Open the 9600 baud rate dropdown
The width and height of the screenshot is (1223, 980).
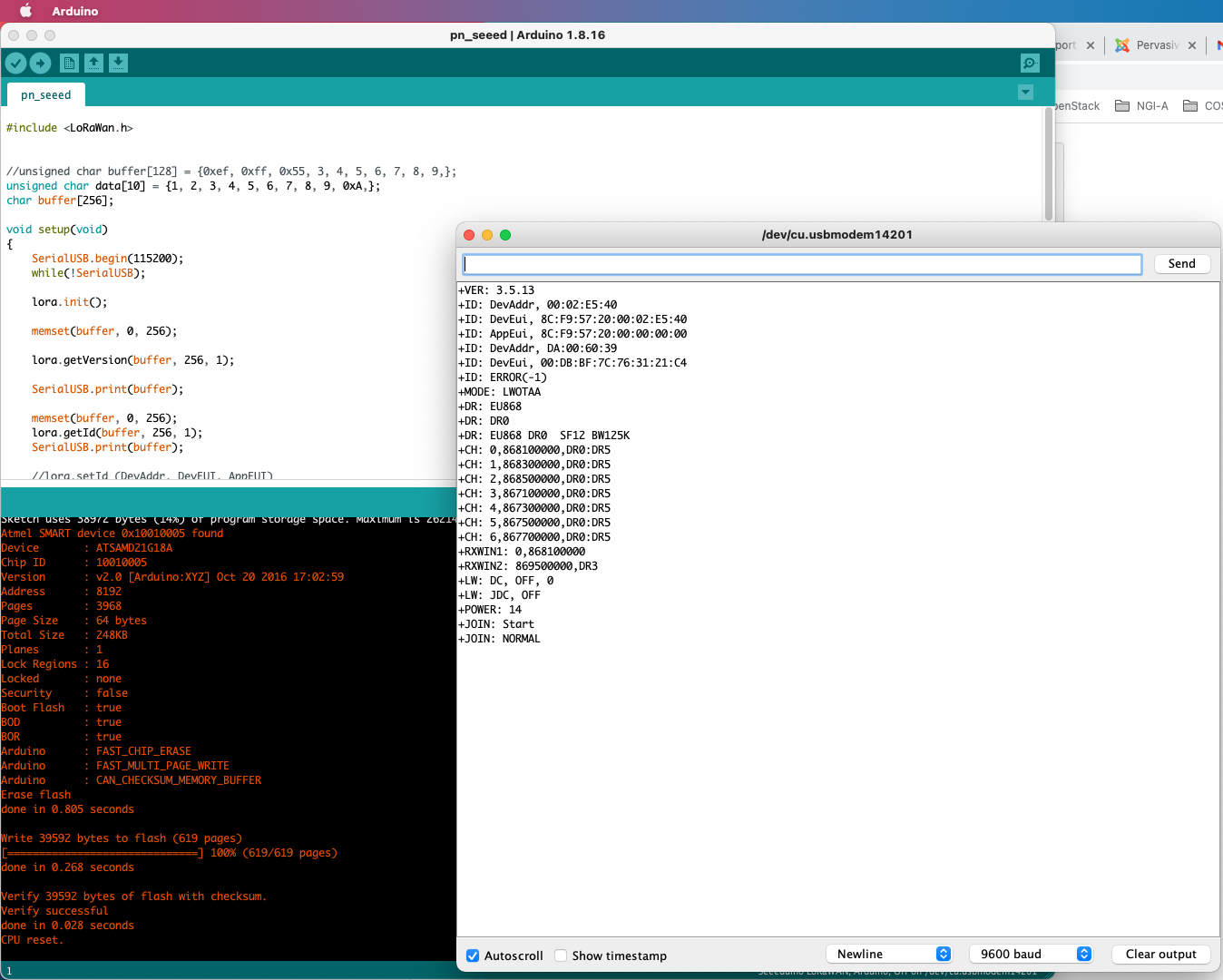1031,954
